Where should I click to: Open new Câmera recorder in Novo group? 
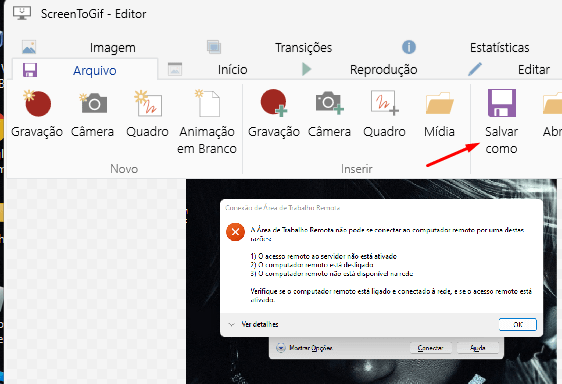92,115
